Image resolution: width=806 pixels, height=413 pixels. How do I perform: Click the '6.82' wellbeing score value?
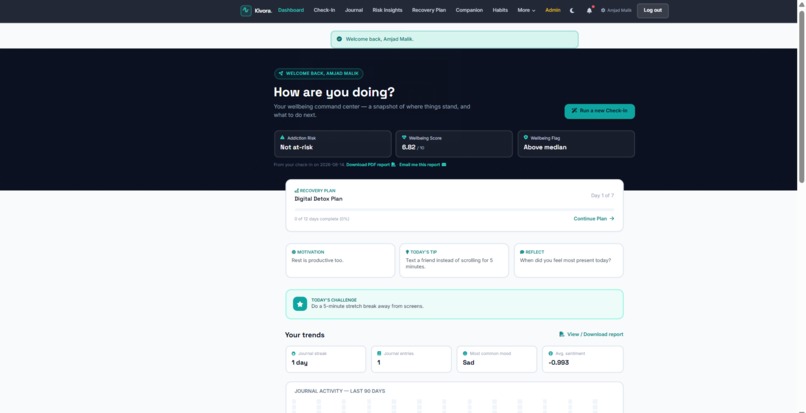click(x=408, y=147)
